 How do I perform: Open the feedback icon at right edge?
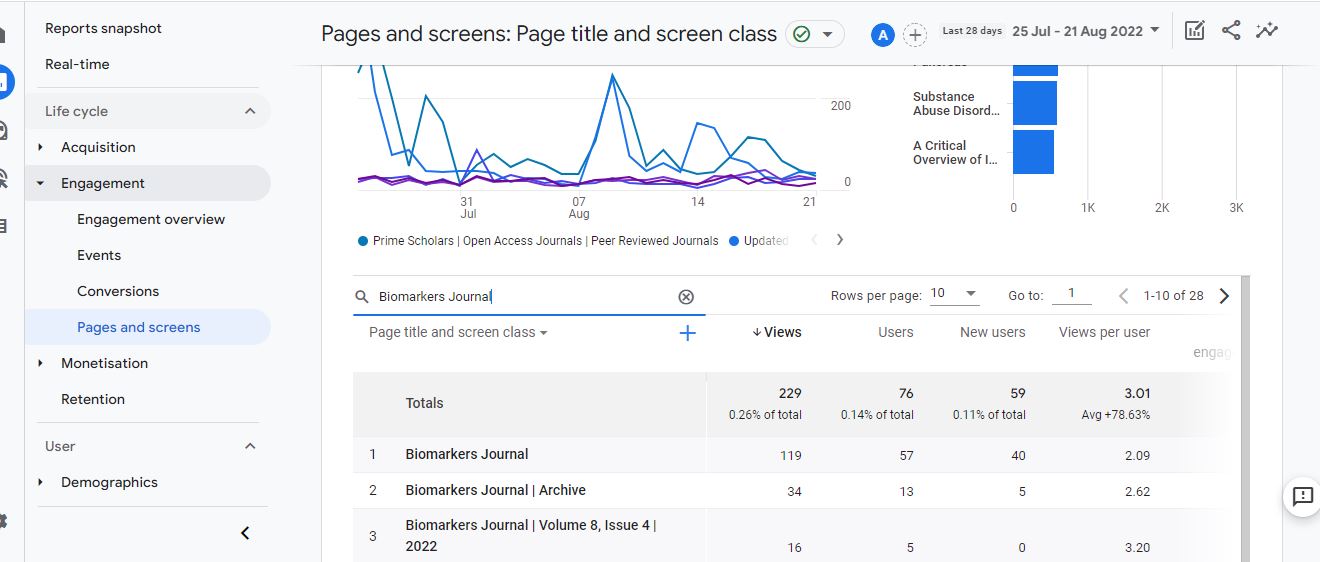tap(1302, 496)
